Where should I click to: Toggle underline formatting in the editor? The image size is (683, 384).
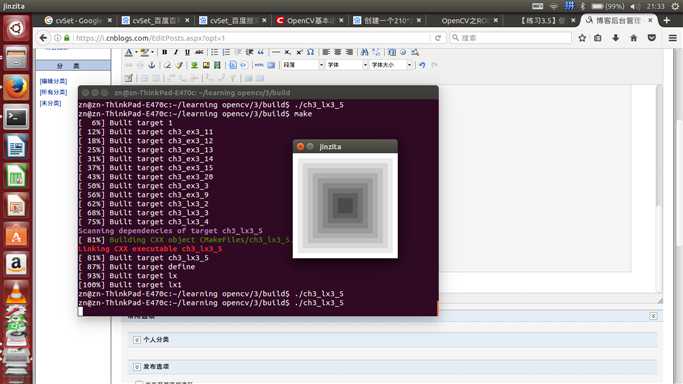point(187,52)
